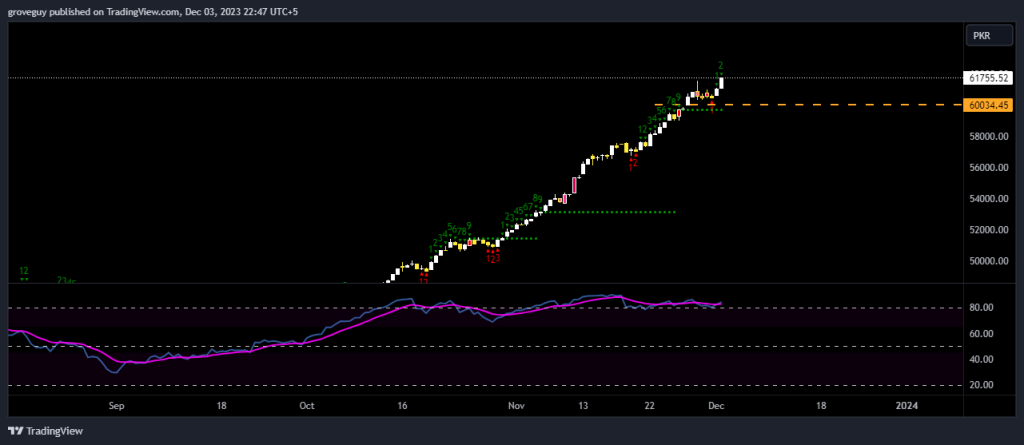Click the green '2' count above last candle

tap(720, 66)
